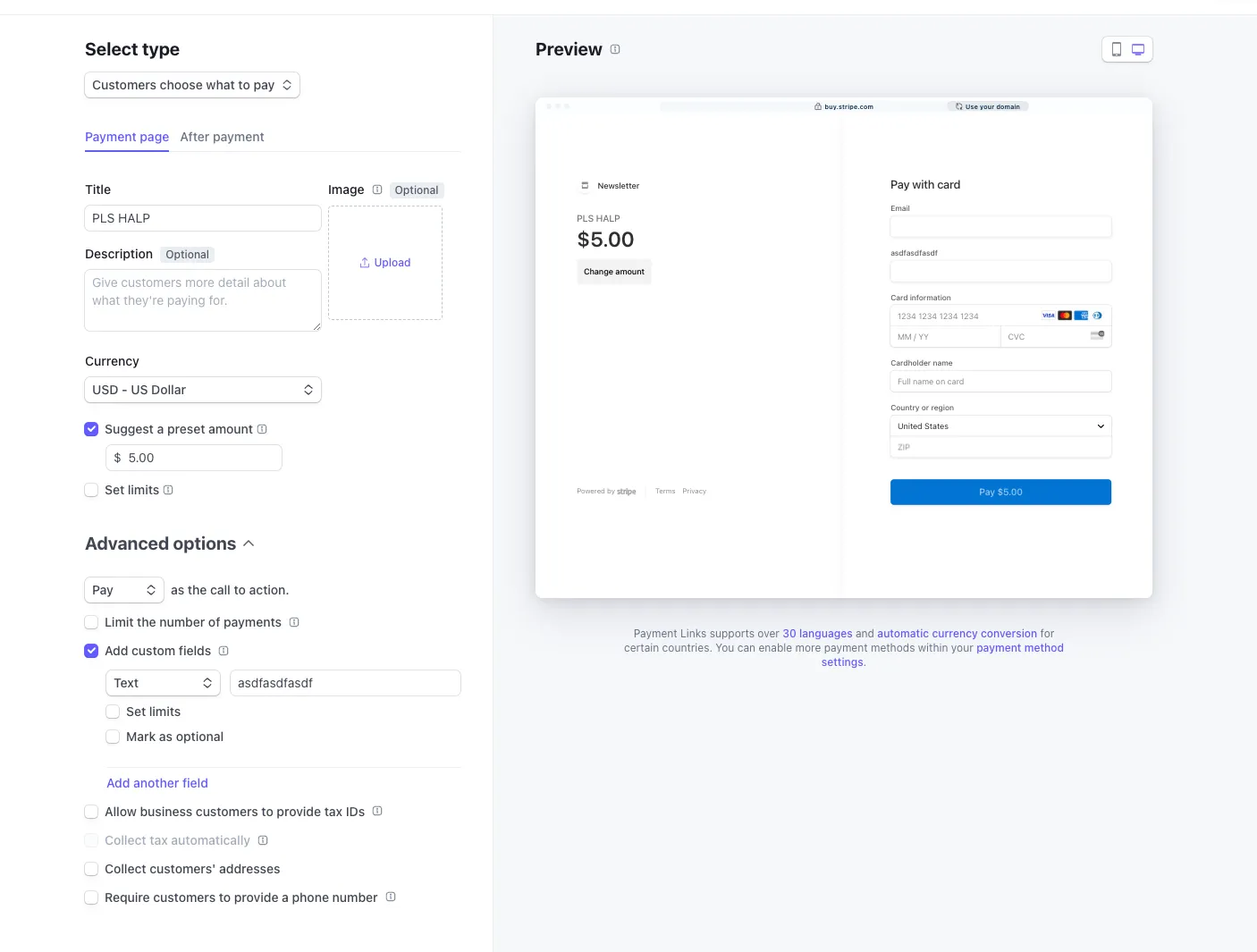Open the Pay call to action dropdown

tap(124, 590)
